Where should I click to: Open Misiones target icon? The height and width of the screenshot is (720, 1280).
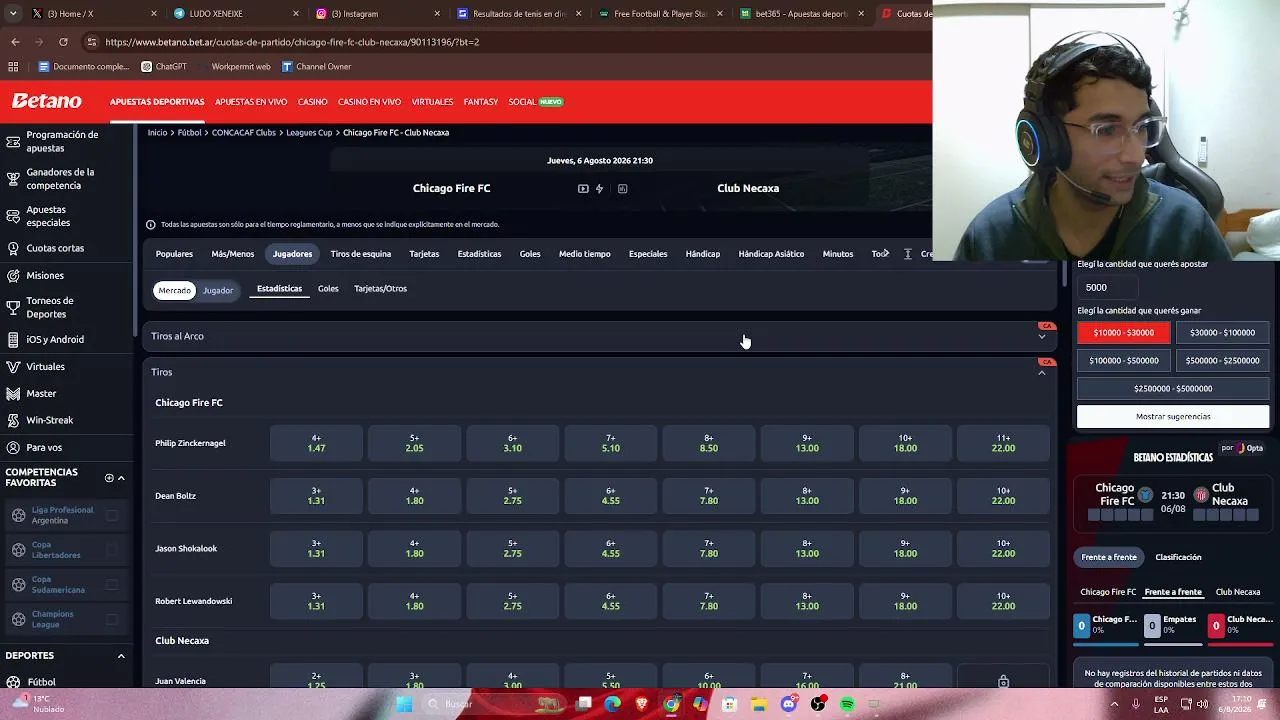13,275
